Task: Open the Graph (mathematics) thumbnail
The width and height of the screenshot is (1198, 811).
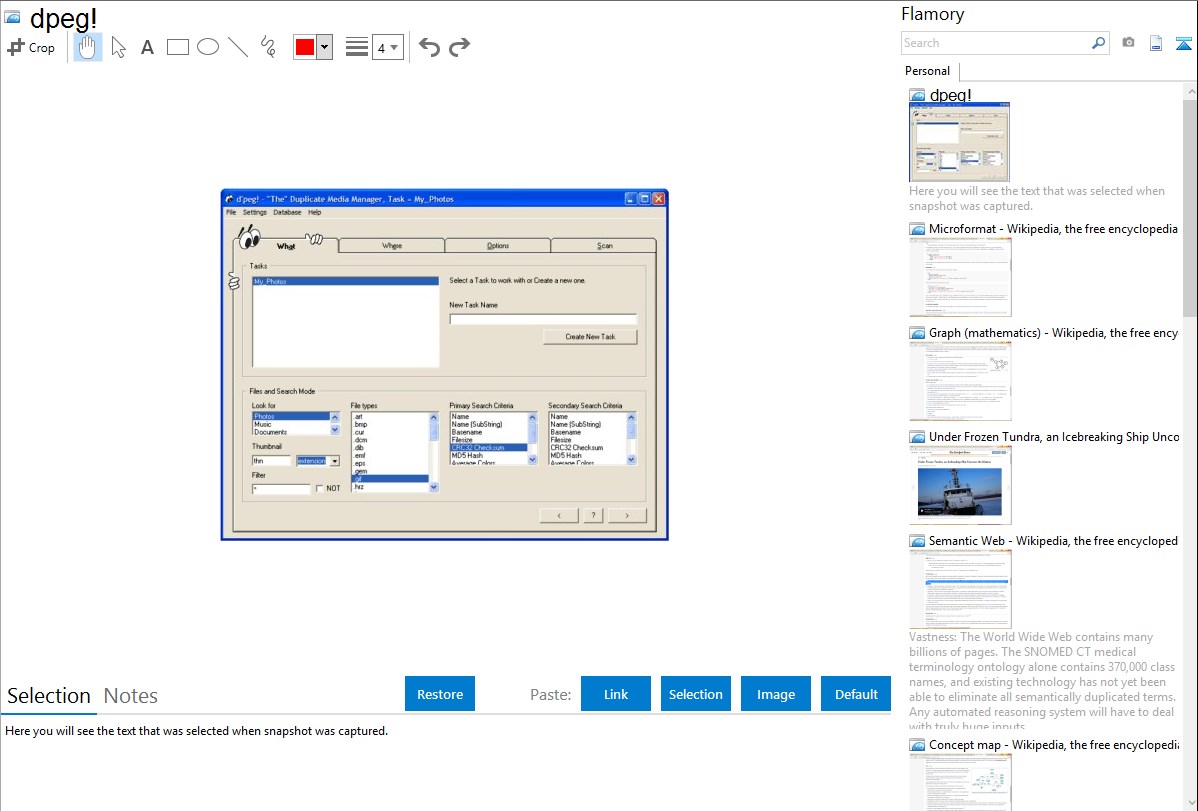Action: click(960, 381)
